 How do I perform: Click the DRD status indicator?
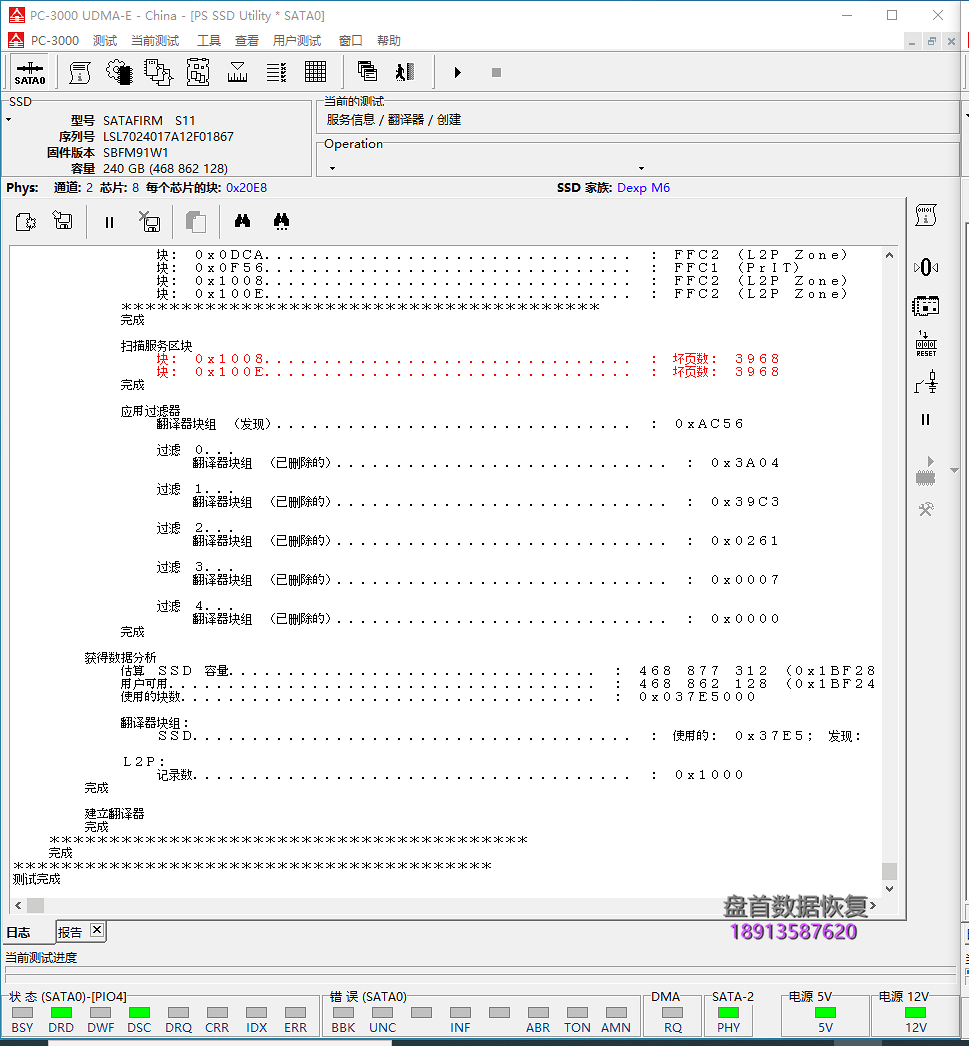61,1013
